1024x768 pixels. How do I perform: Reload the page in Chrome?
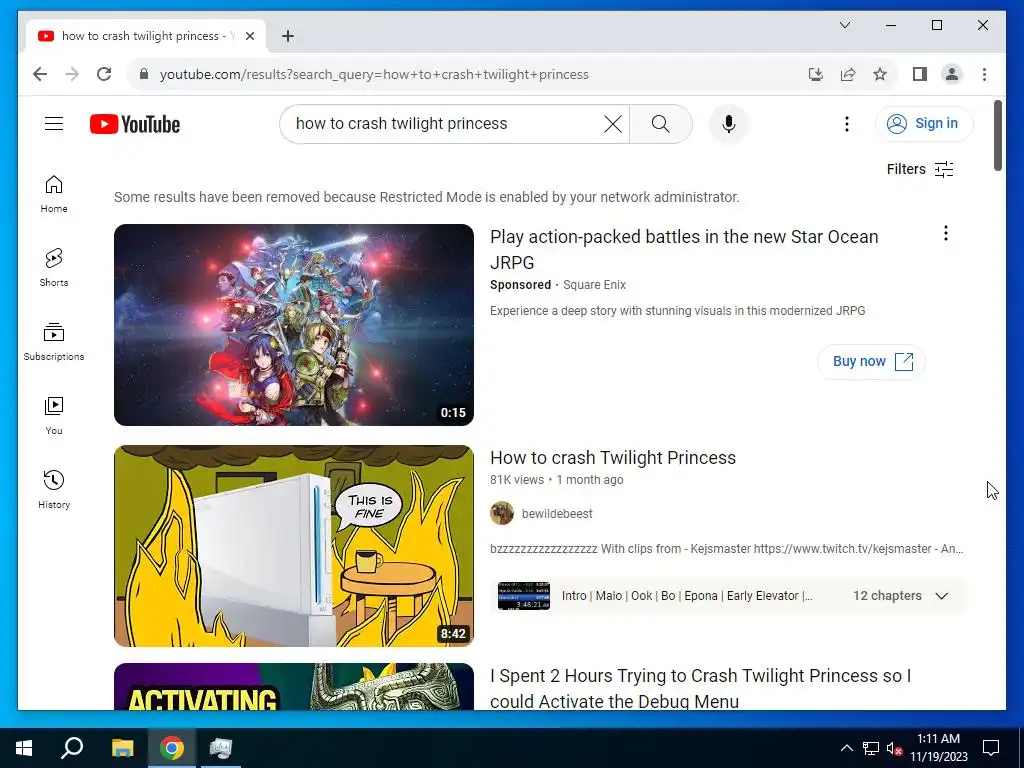tap(104, 74)
